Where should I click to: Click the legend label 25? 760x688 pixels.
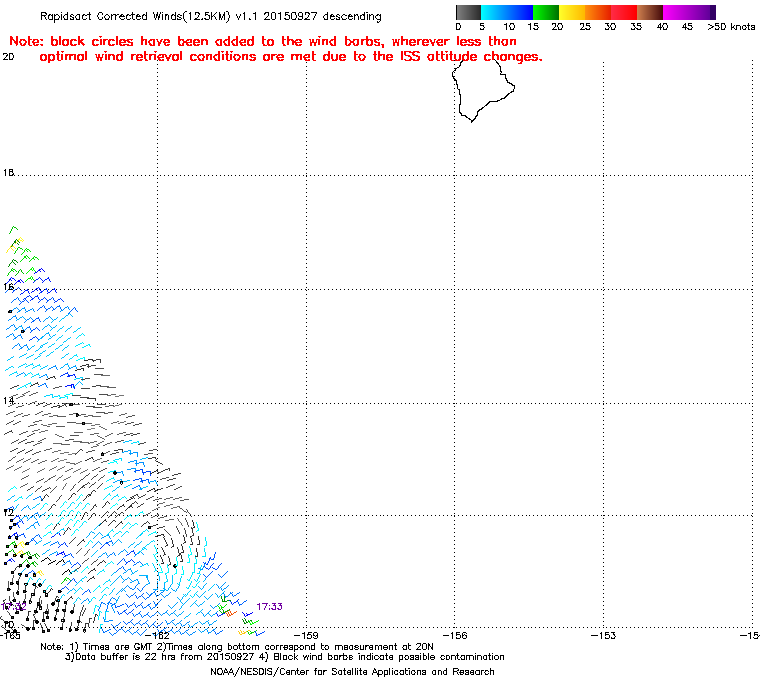click(585, 27)
